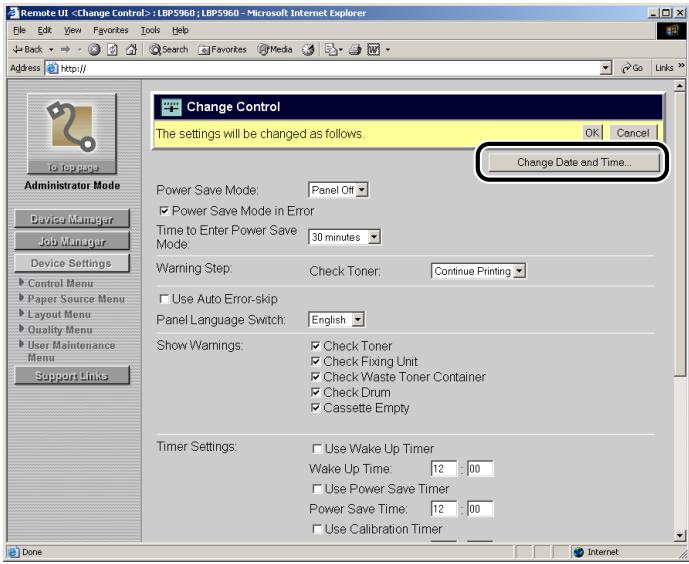The height and width of the screenshot is (564, 689).
Task: Open the Help menu
Action: coord(180,30)
